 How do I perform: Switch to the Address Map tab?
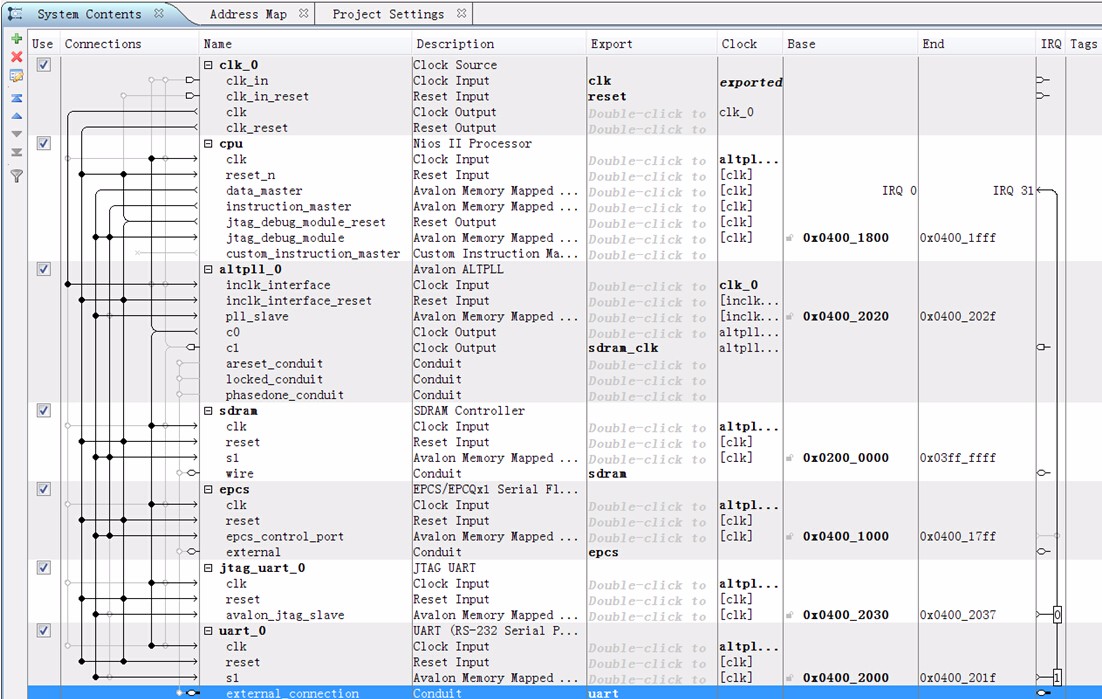tap(248, 14)
